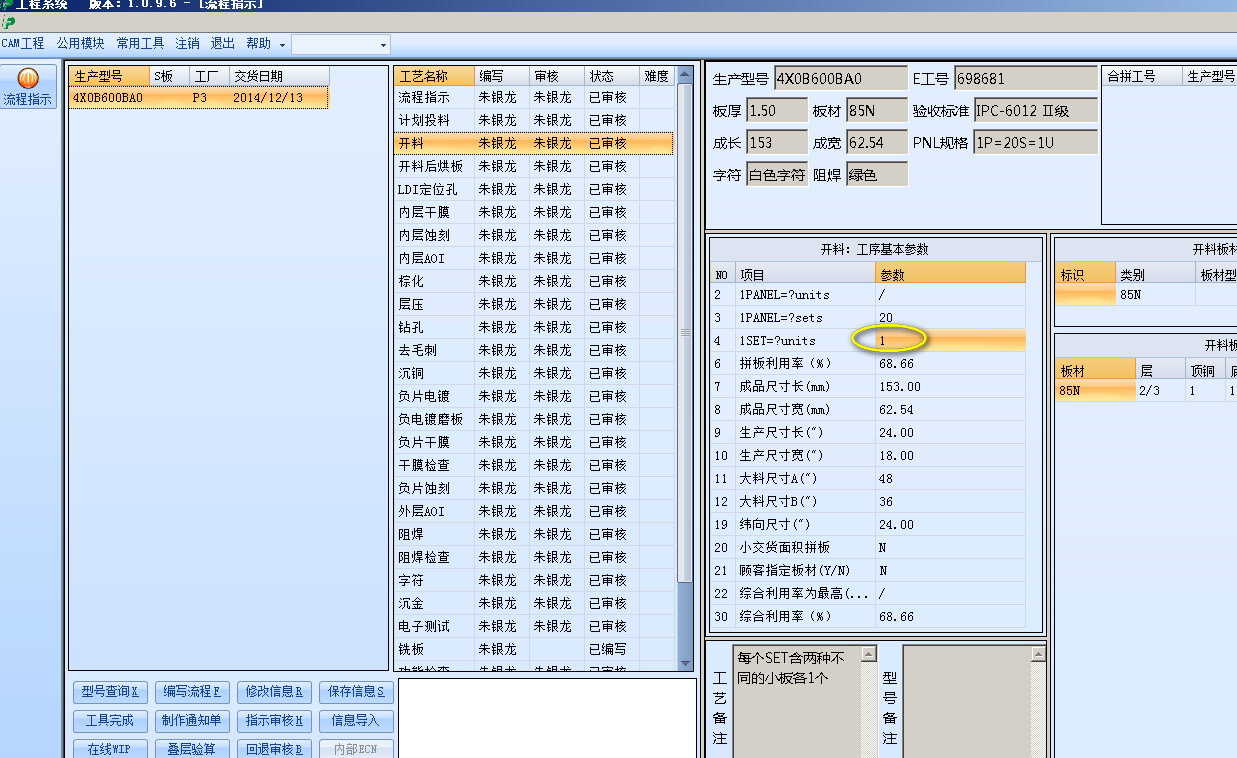The height and width of the screenshot is (758, 1237).
Task: Click the 参数 column header
Action: [x=951, y=274]
